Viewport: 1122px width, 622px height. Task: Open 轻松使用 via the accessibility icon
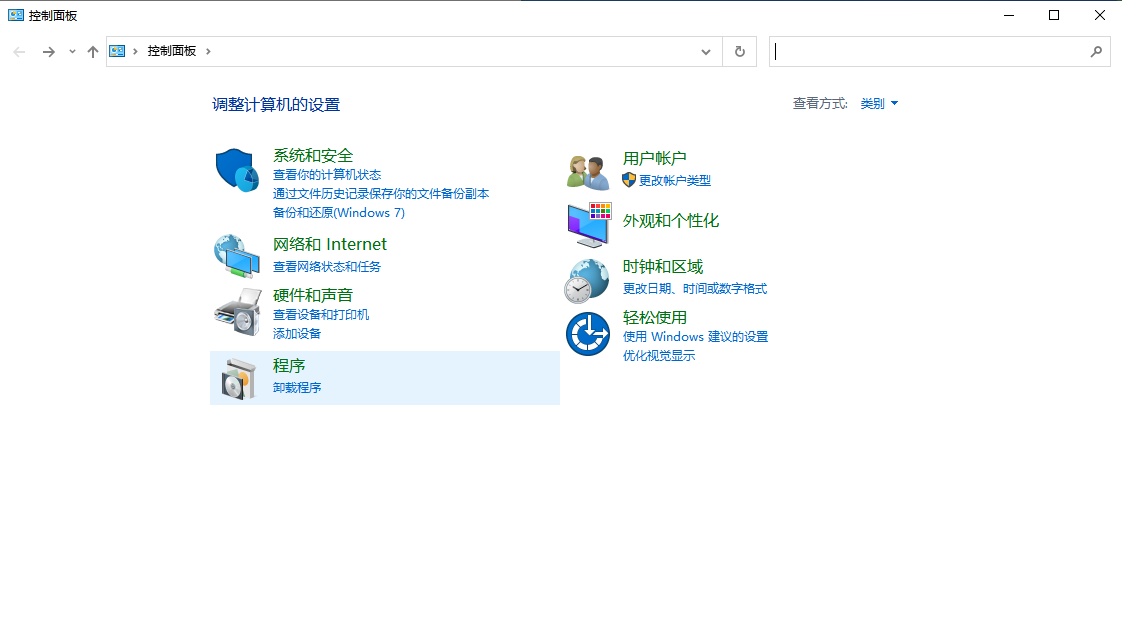(587, 333)
